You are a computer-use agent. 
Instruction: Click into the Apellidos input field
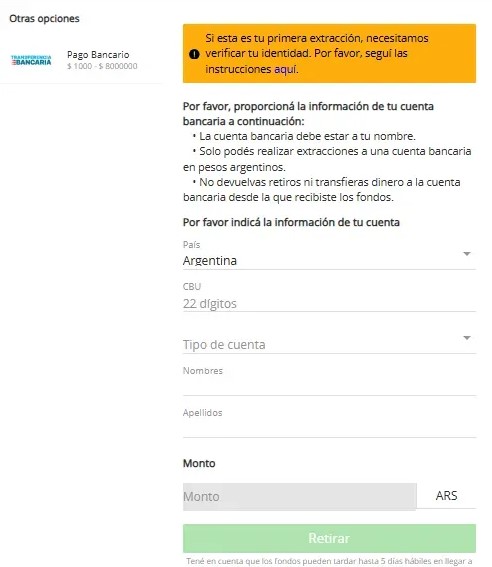329,428
